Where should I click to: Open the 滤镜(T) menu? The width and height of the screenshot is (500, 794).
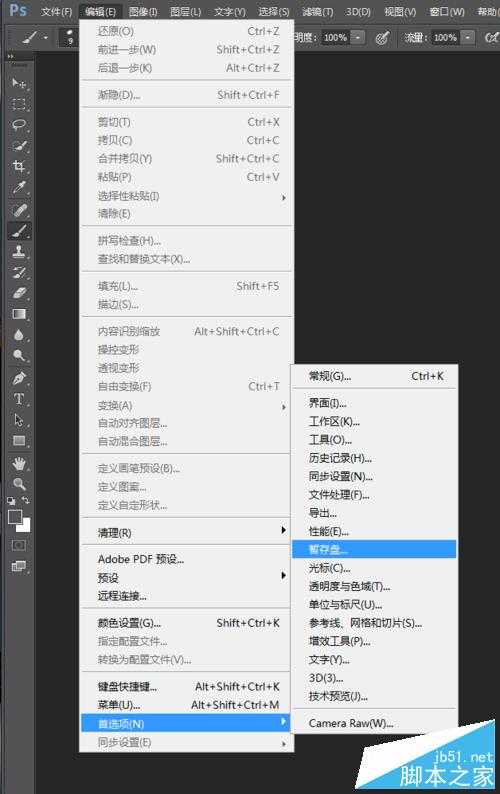318,11
